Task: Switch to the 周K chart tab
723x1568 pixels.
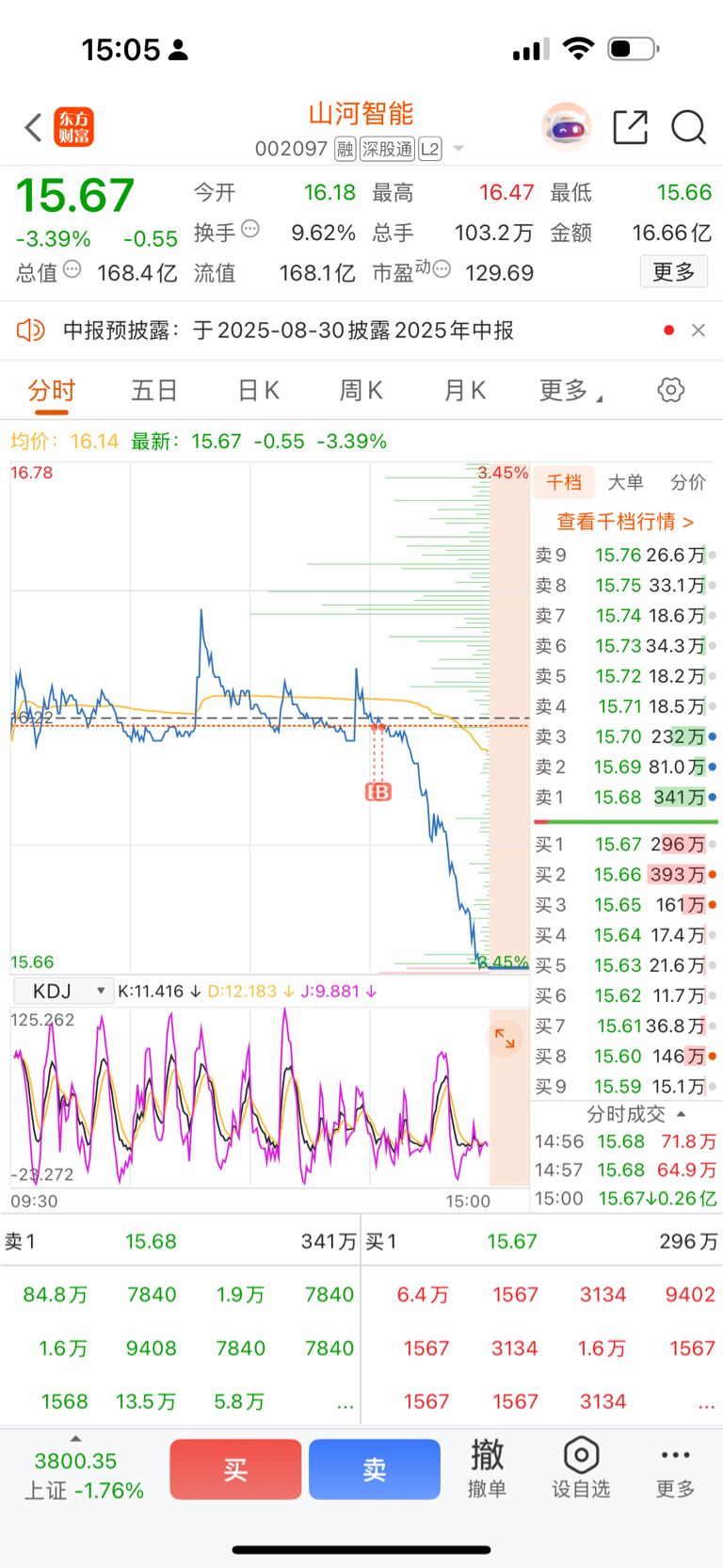Action: click(x=361, y=391)
